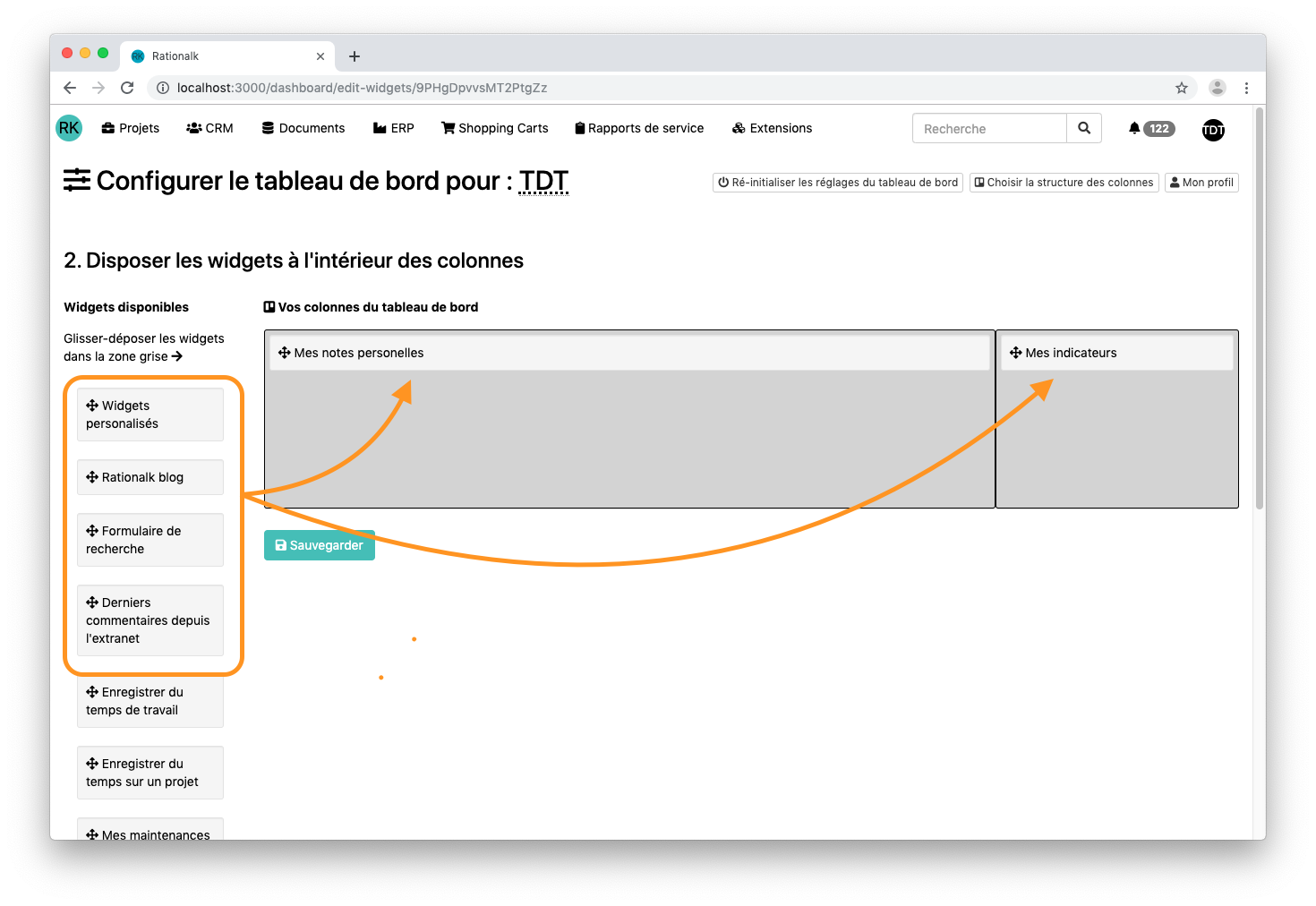Image resolution: width=1316 pixels, height=906 pixels.
Task: Go to Rapports de service
Action: (x=639, y=128)
